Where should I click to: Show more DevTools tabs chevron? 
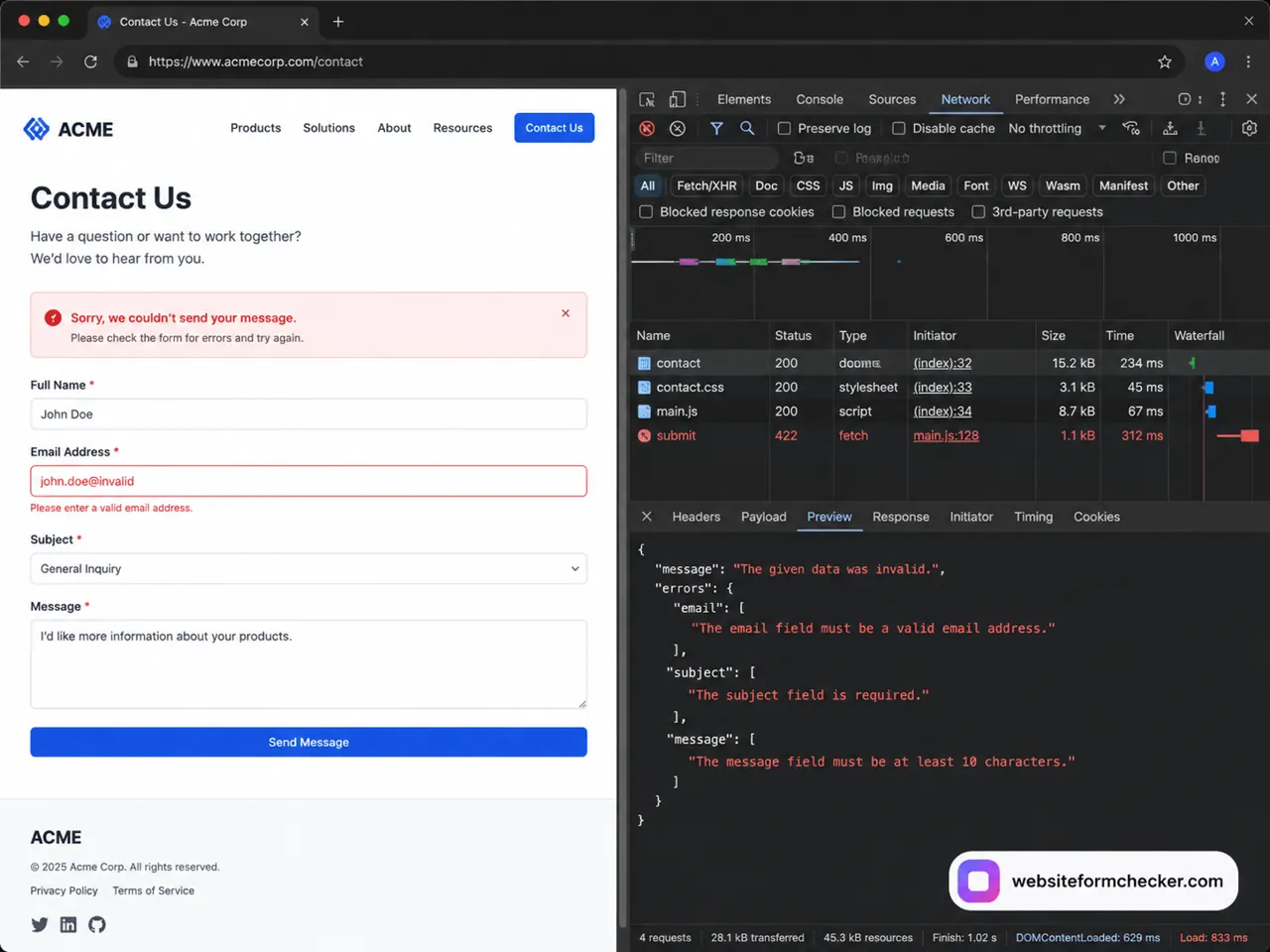tap(1119, 99)
